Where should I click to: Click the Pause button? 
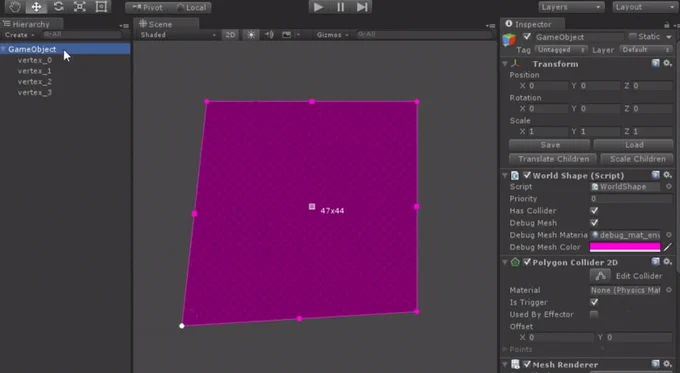tap(340, 7)
